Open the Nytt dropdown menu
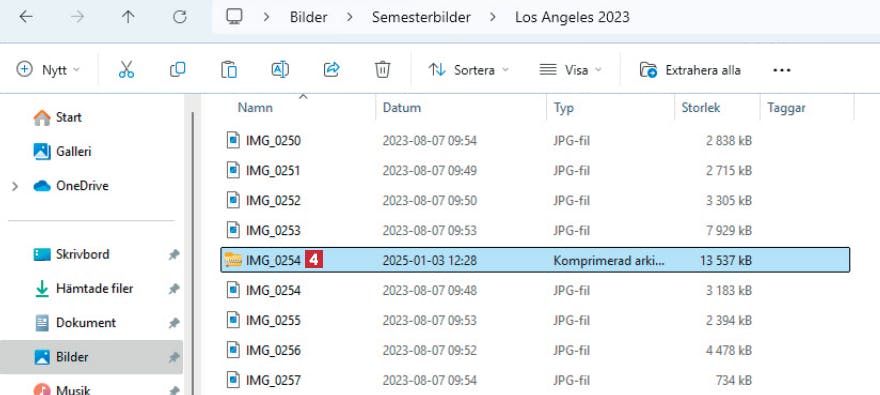The image size is (880, 395). [48, 70]
